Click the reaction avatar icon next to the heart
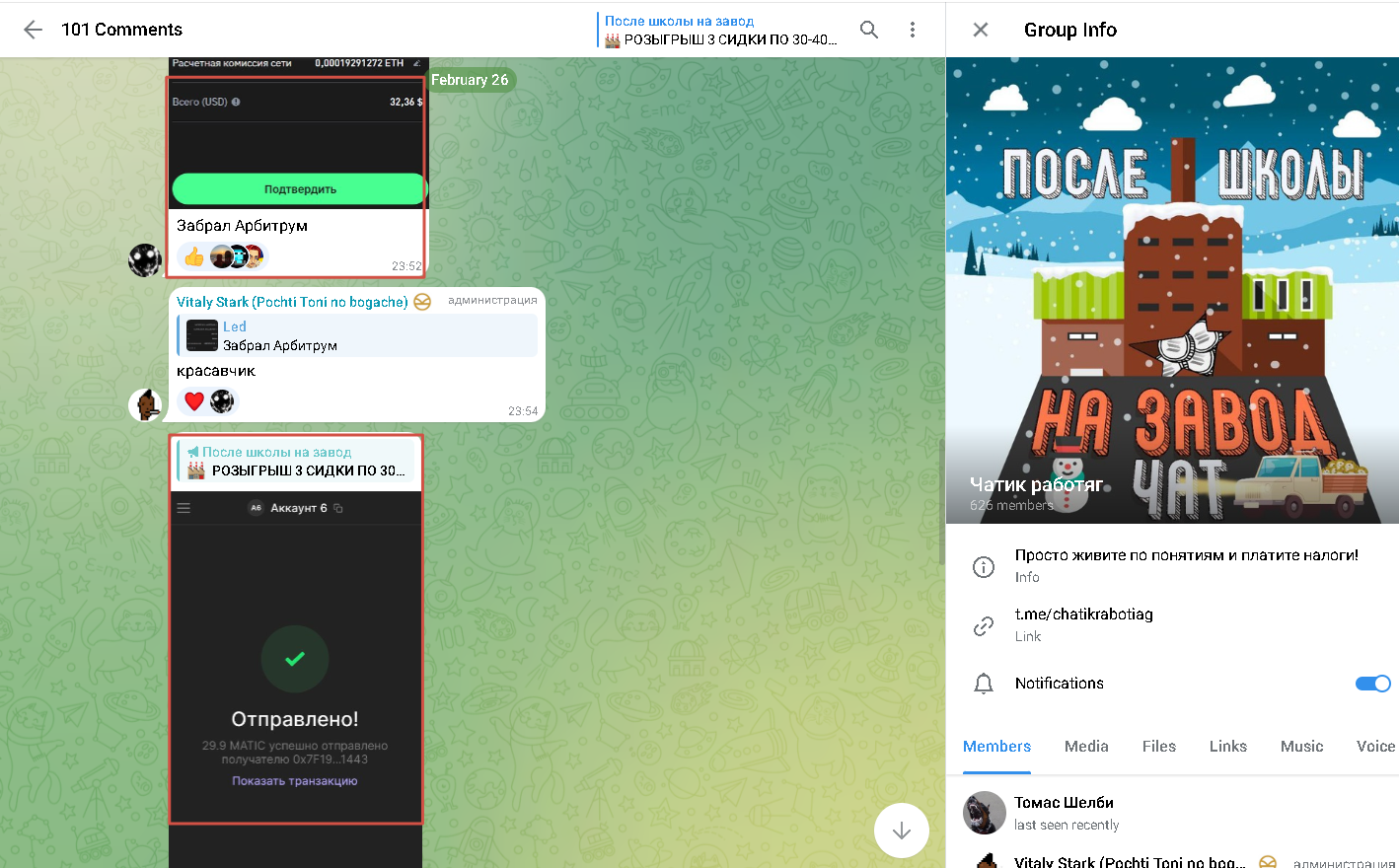 223,401
